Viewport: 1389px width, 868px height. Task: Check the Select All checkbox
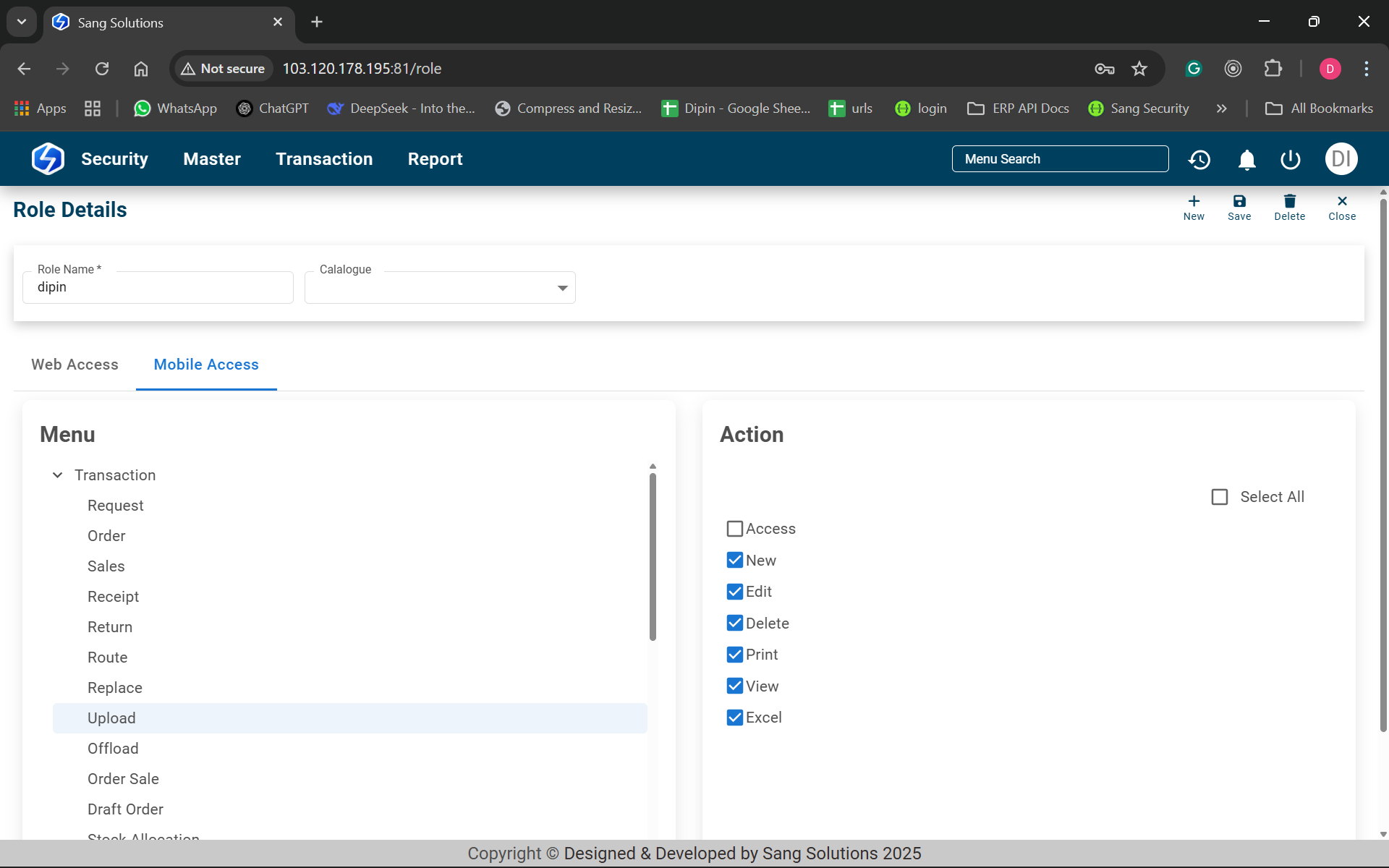tap(1220, 497)
